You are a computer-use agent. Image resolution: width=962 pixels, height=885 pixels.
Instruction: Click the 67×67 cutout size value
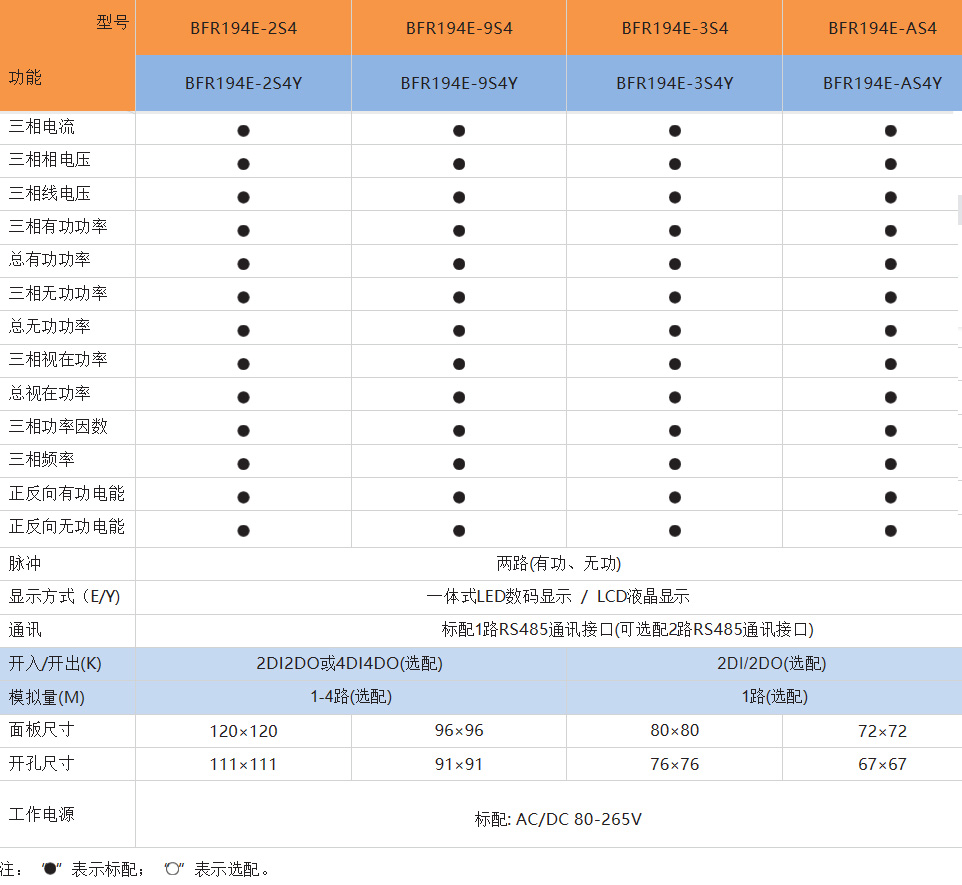(x=882, y=764)
